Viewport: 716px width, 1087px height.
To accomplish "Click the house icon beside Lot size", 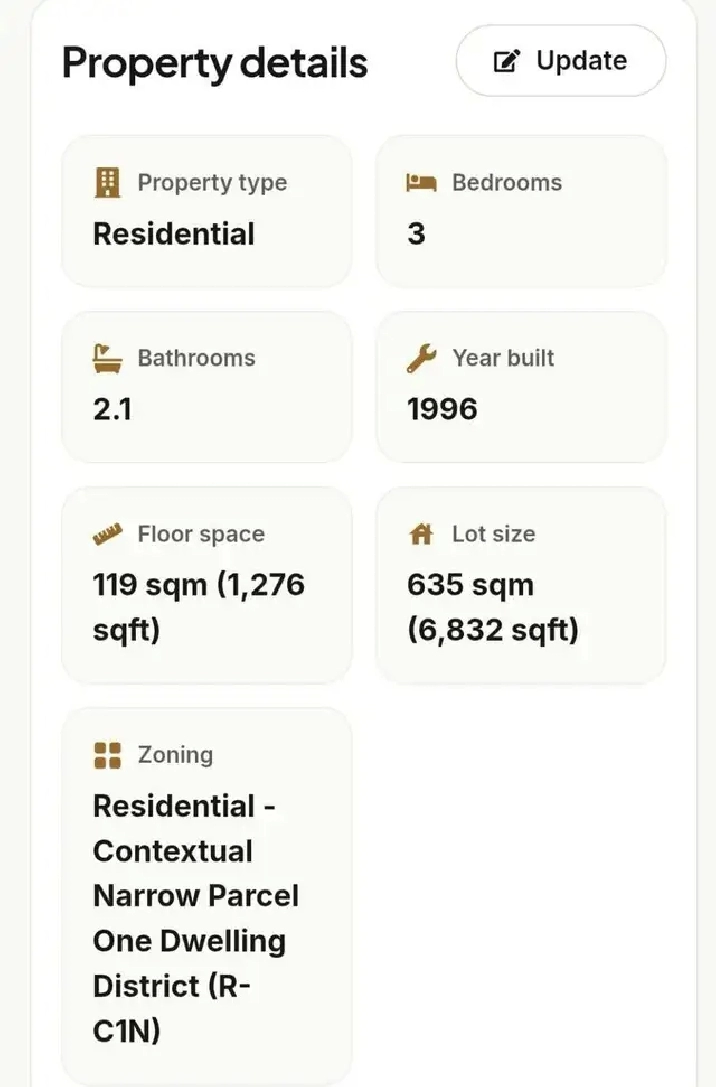I will click(421, 534).
